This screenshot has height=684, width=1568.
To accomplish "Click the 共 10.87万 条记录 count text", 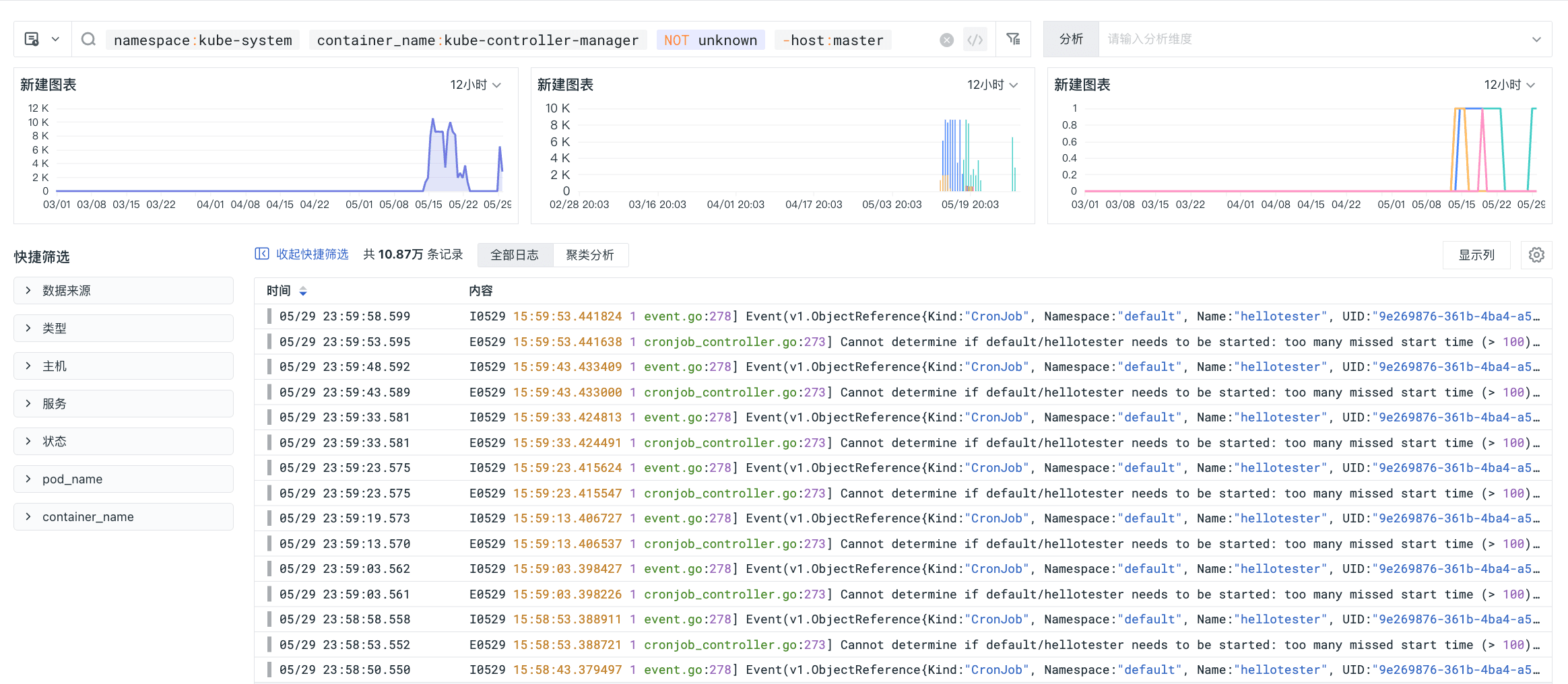I will coord(413,254).
